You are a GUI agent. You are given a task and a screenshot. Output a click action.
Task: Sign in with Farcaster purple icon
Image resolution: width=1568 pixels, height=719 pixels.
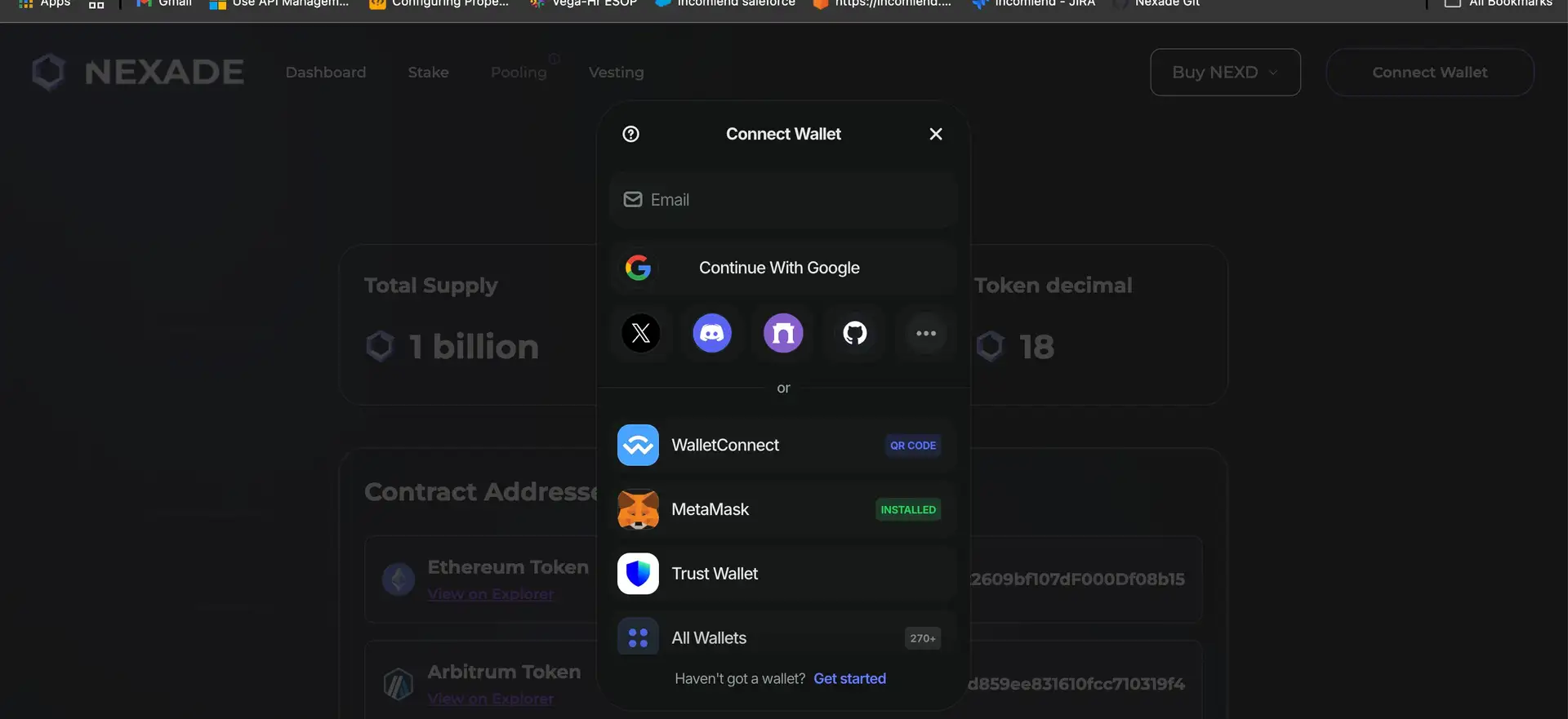tap(783, 333)
